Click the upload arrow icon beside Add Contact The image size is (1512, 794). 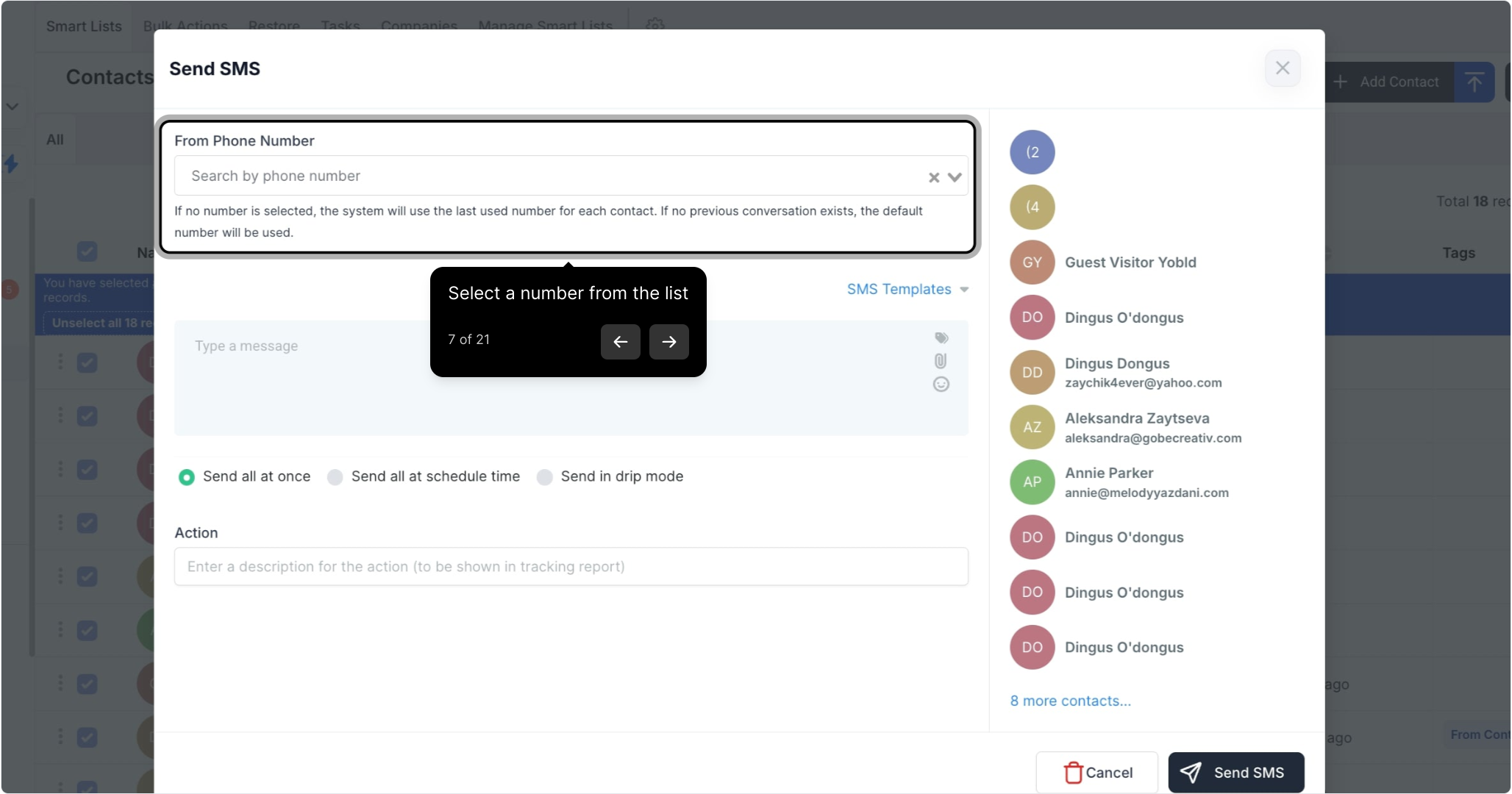coord(1474,82)
